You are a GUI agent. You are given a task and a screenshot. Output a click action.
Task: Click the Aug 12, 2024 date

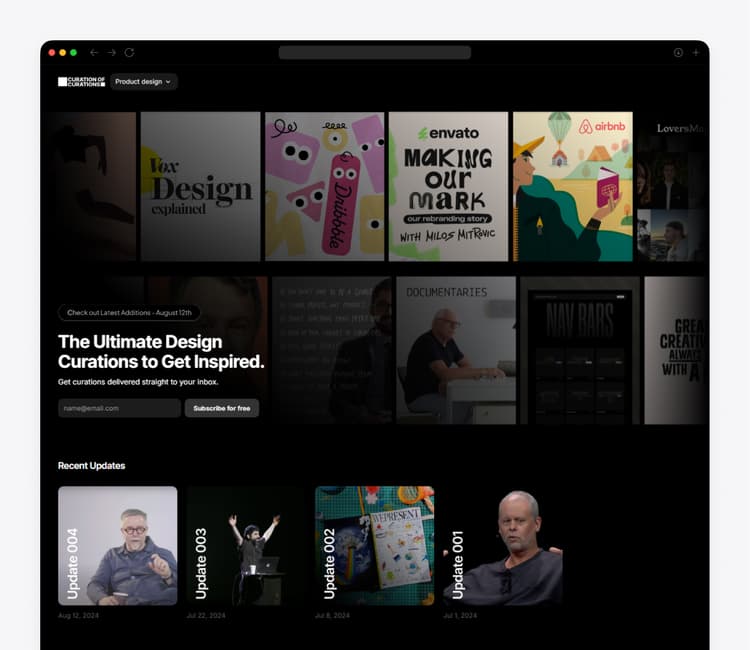click(78, 616)
